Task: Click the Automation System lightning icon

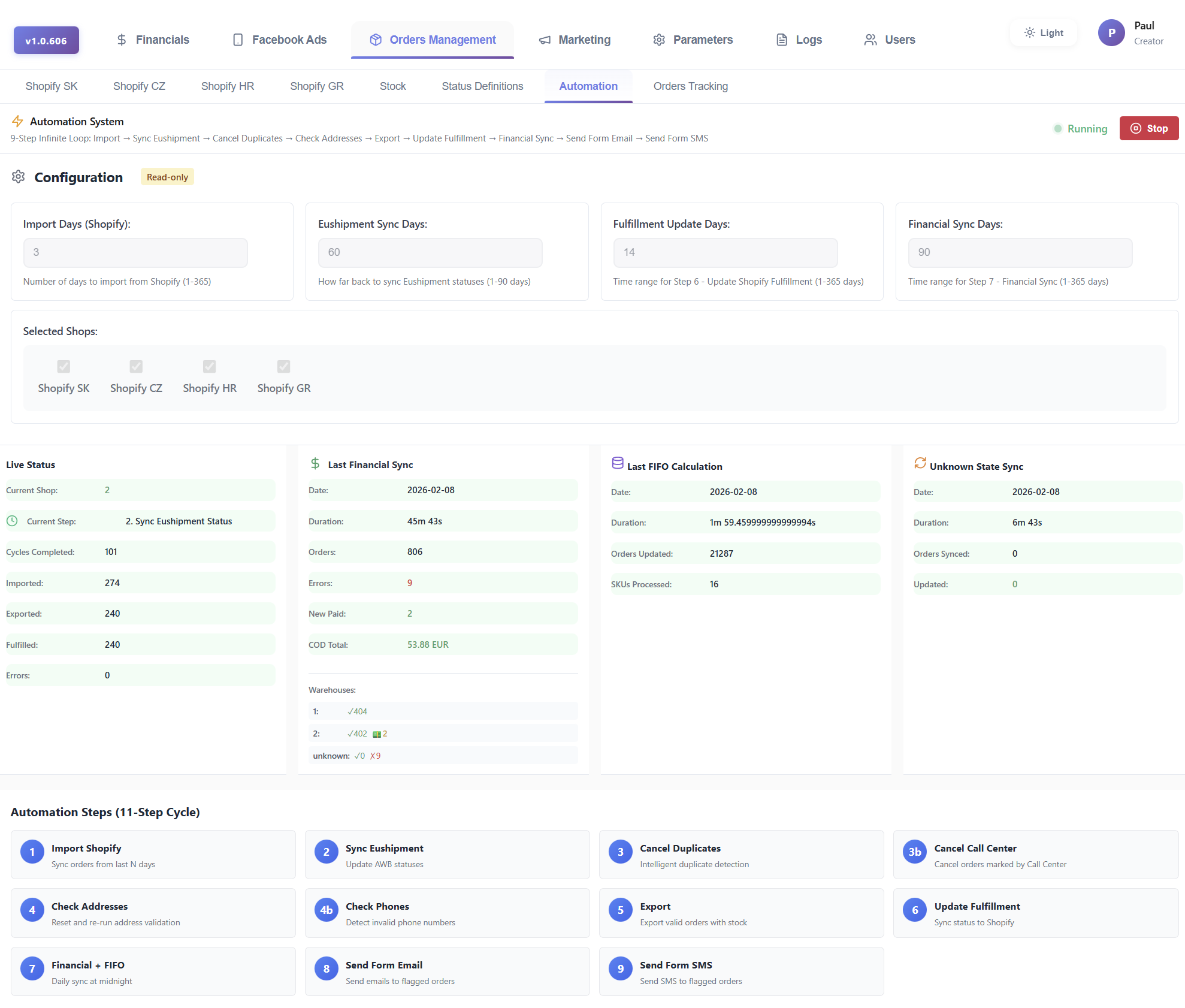Action: (x=18, y=121)
